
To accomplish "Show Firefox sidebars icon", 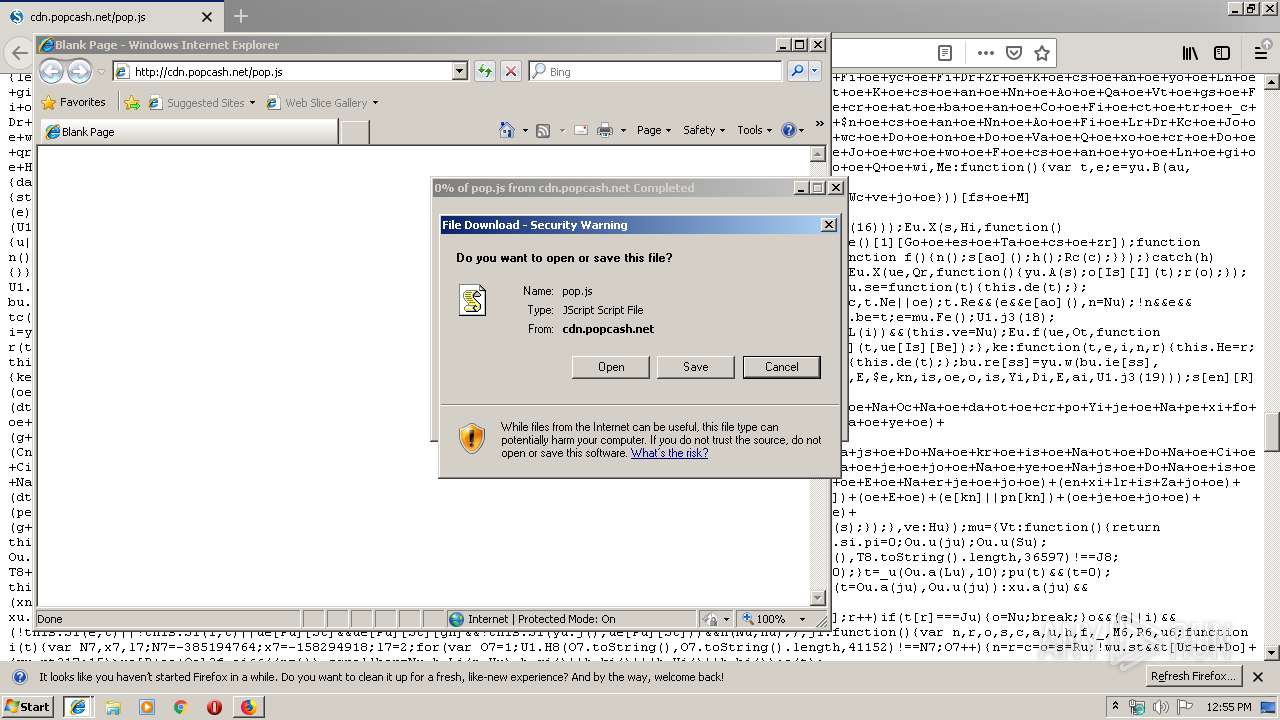I will click(1222, 53).
